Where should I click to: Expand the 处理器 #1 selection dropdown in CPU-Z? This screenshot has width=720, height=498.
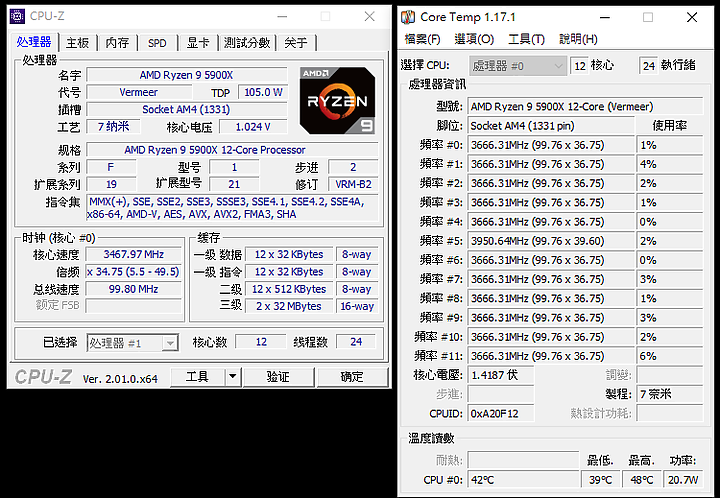[132, 343]
